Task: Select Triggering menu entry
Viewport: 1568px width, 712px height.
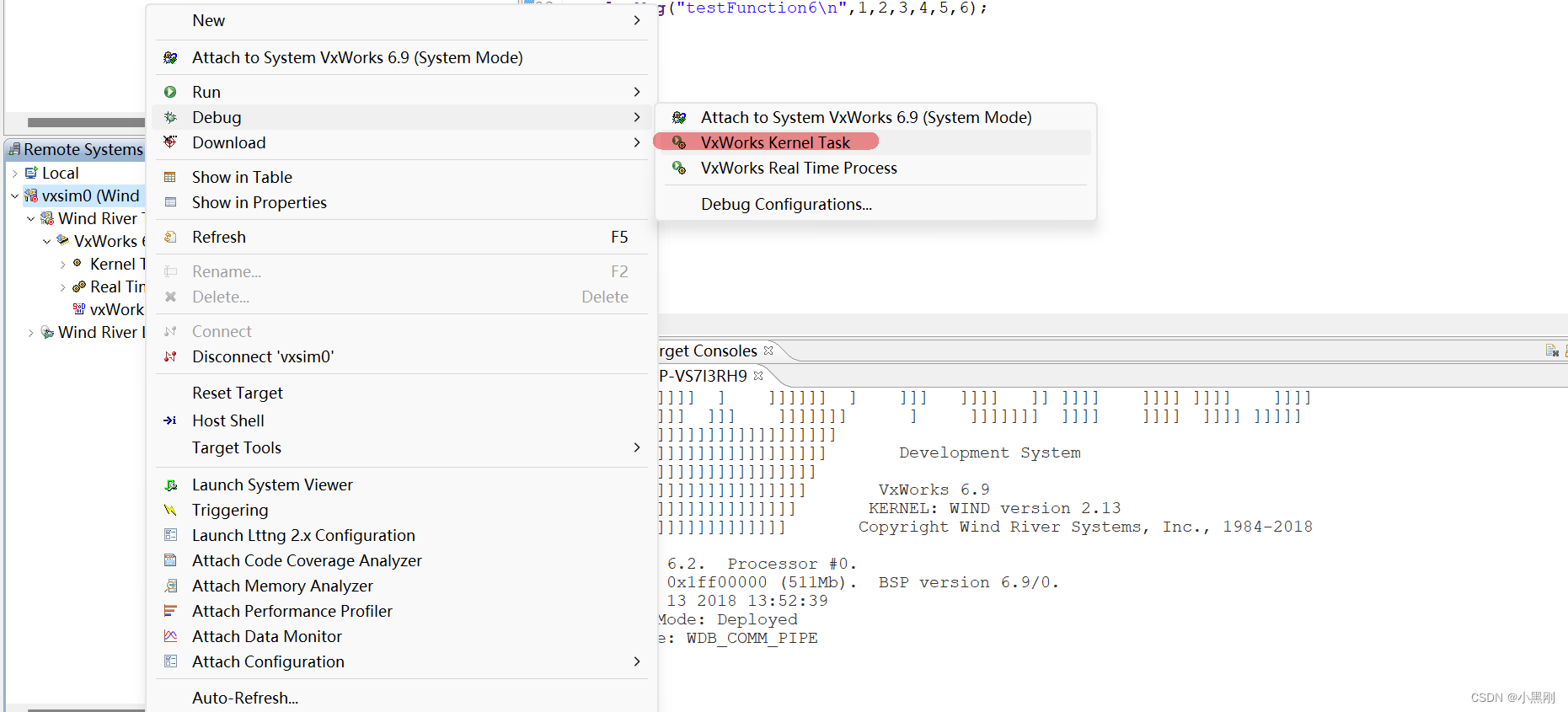Action: [x=402, y=510]
